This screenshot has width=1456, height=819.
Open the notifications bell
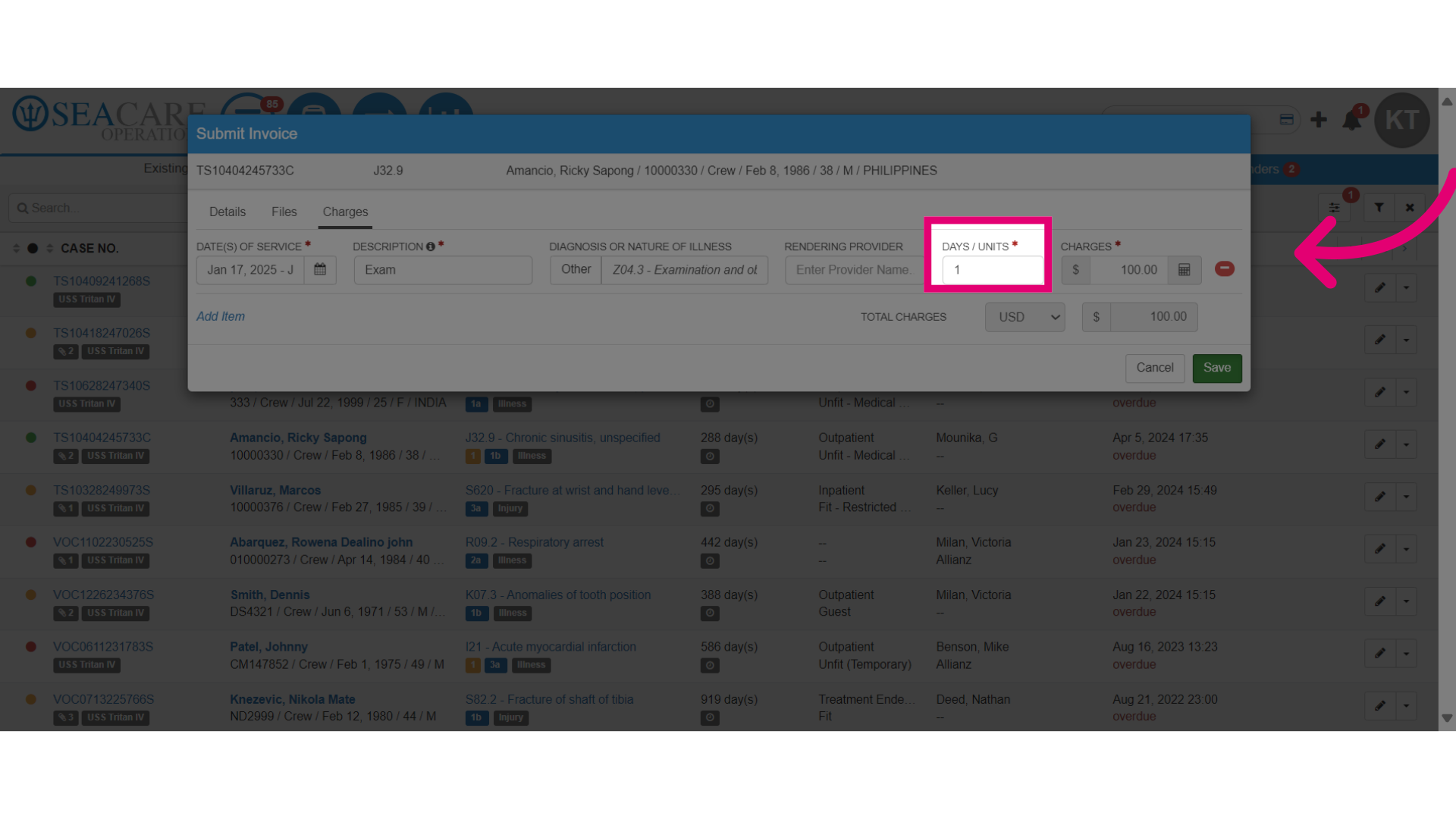[x=1351, y=120]
